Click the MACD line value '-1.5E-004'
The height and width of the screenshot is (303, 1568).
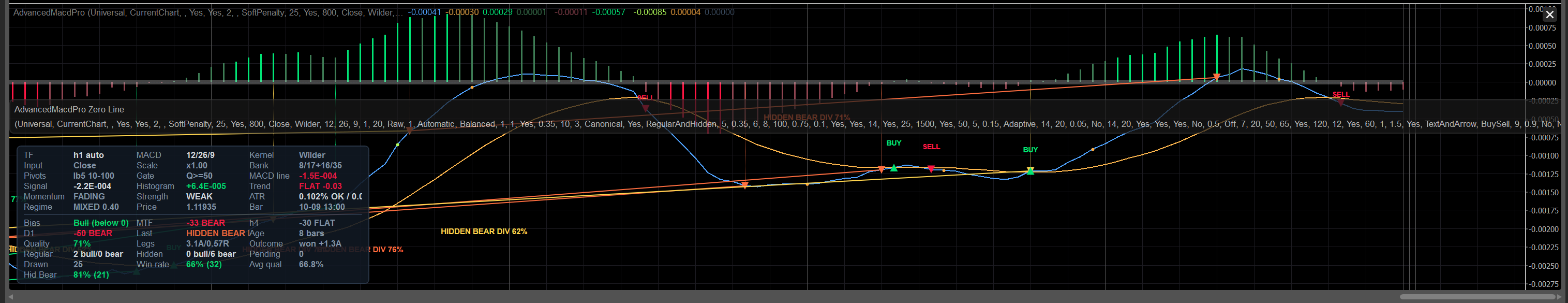[318, 176]
